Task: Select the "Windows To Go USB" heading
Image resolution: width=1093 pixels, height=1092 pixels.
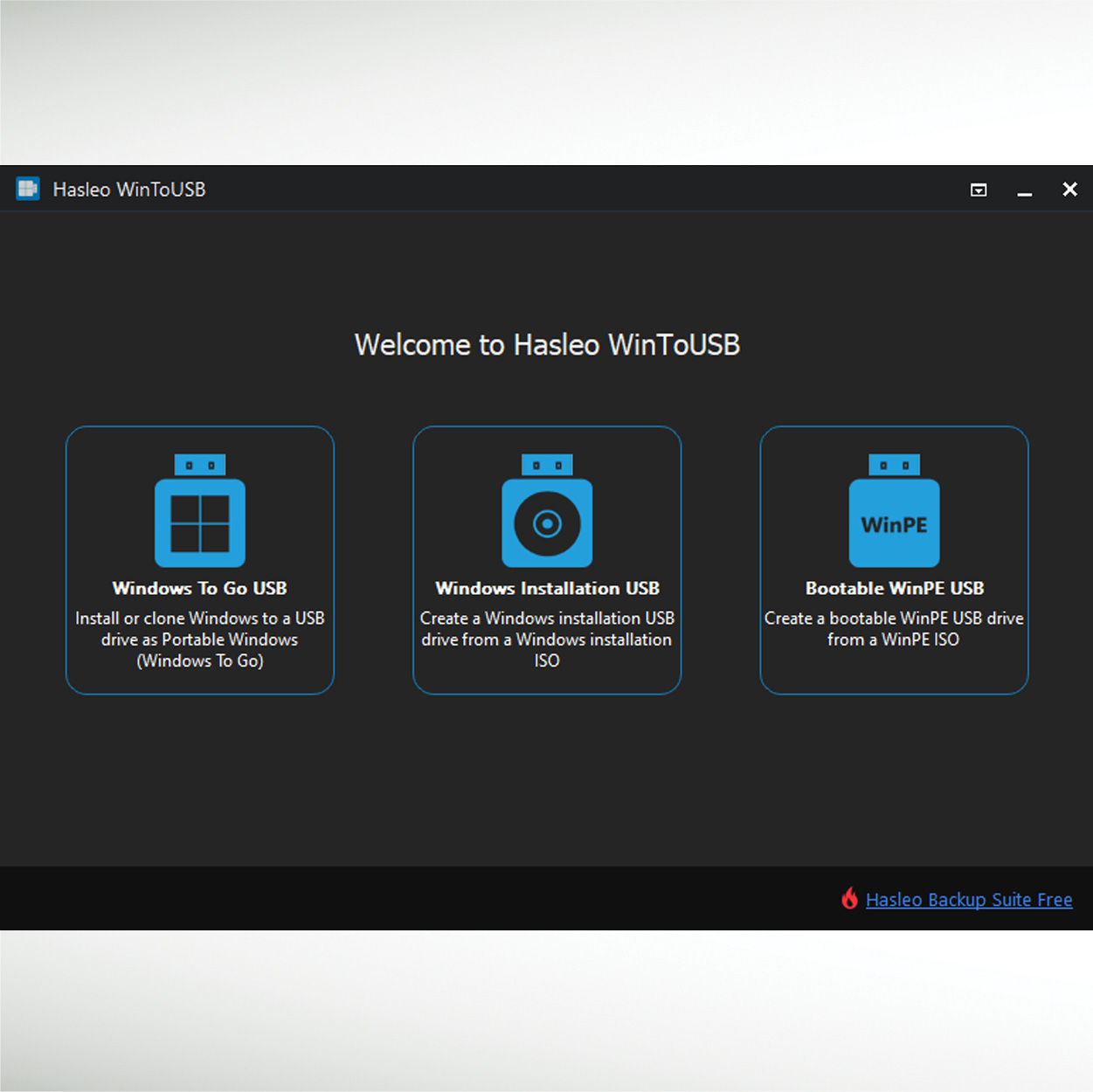Action: coord(200,588)
